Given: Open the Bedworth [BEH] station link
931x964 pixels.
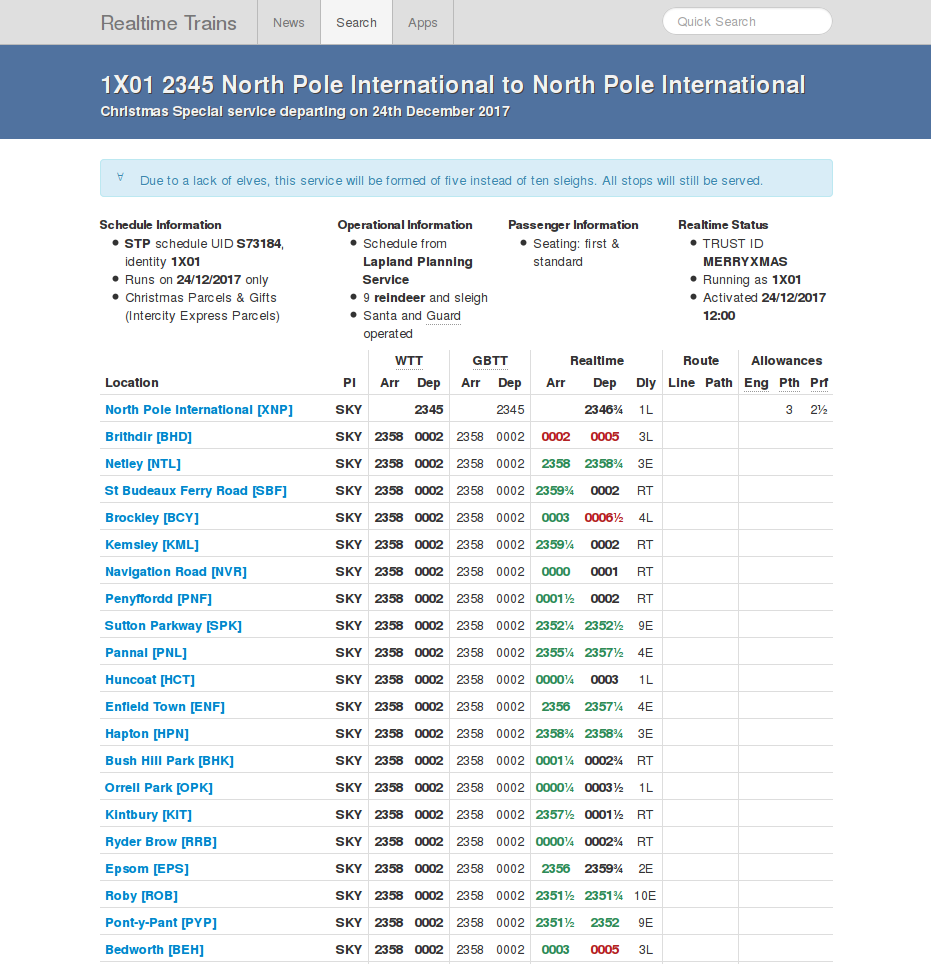Looking at the screenshot, I should pyautogui.click(x=154, y=950).
